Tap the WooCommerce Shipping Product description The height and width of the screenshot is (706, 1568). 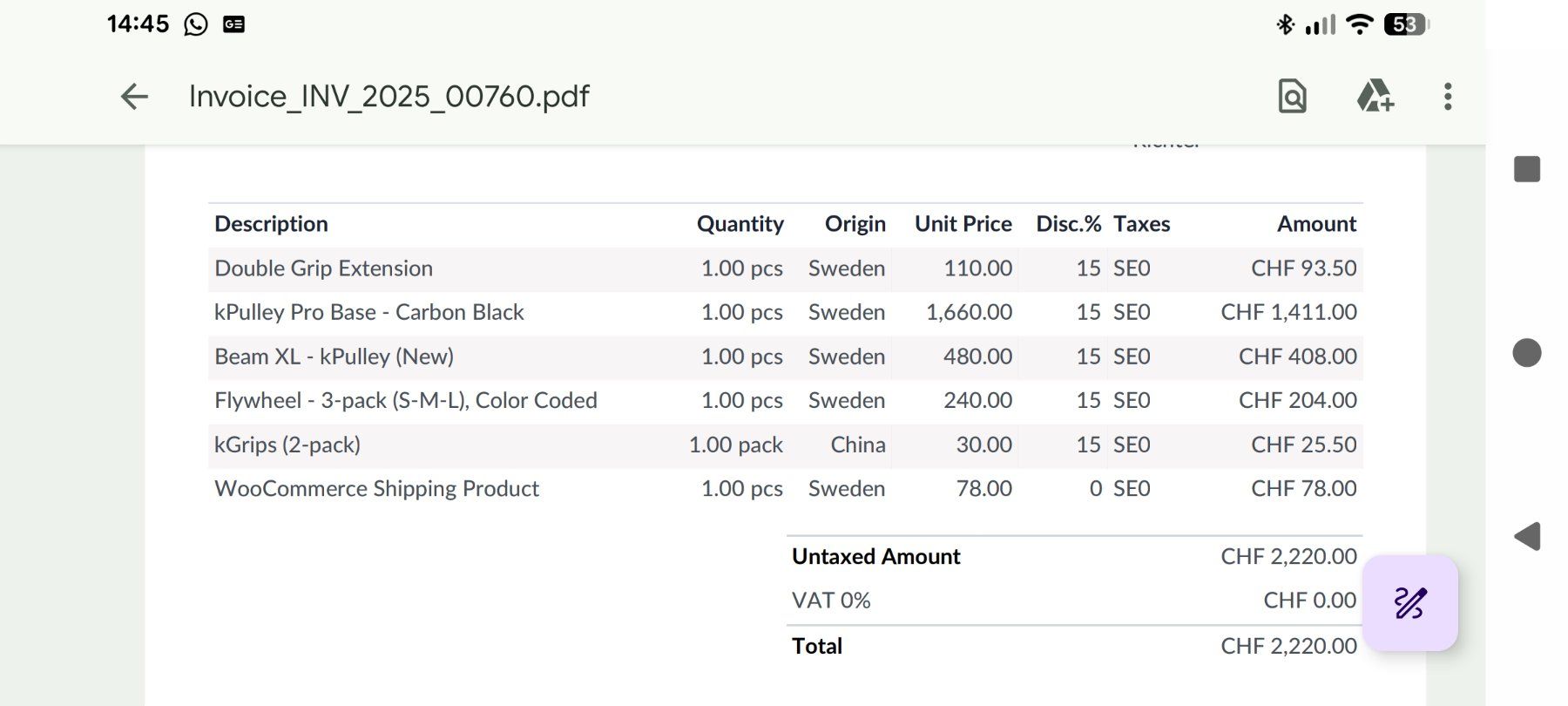click(x=376, y=488)
